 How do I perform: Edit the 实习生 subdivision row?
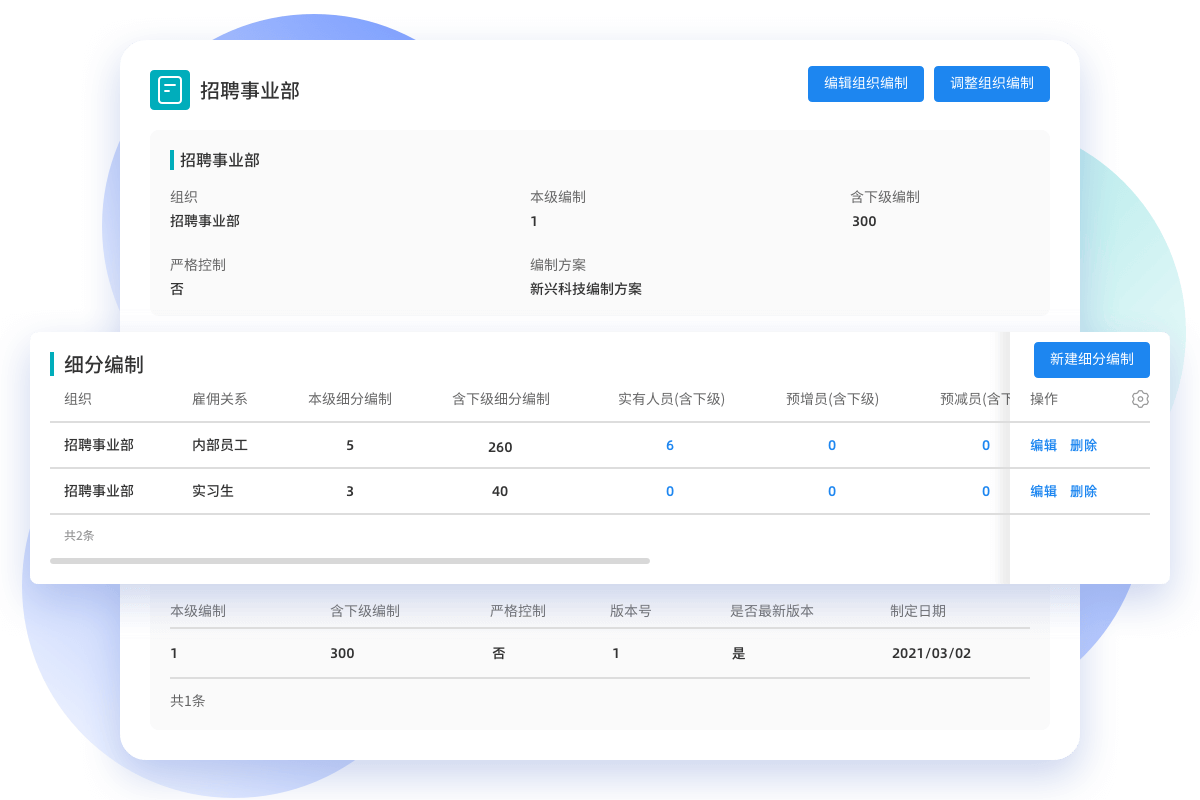[1043, 491]
